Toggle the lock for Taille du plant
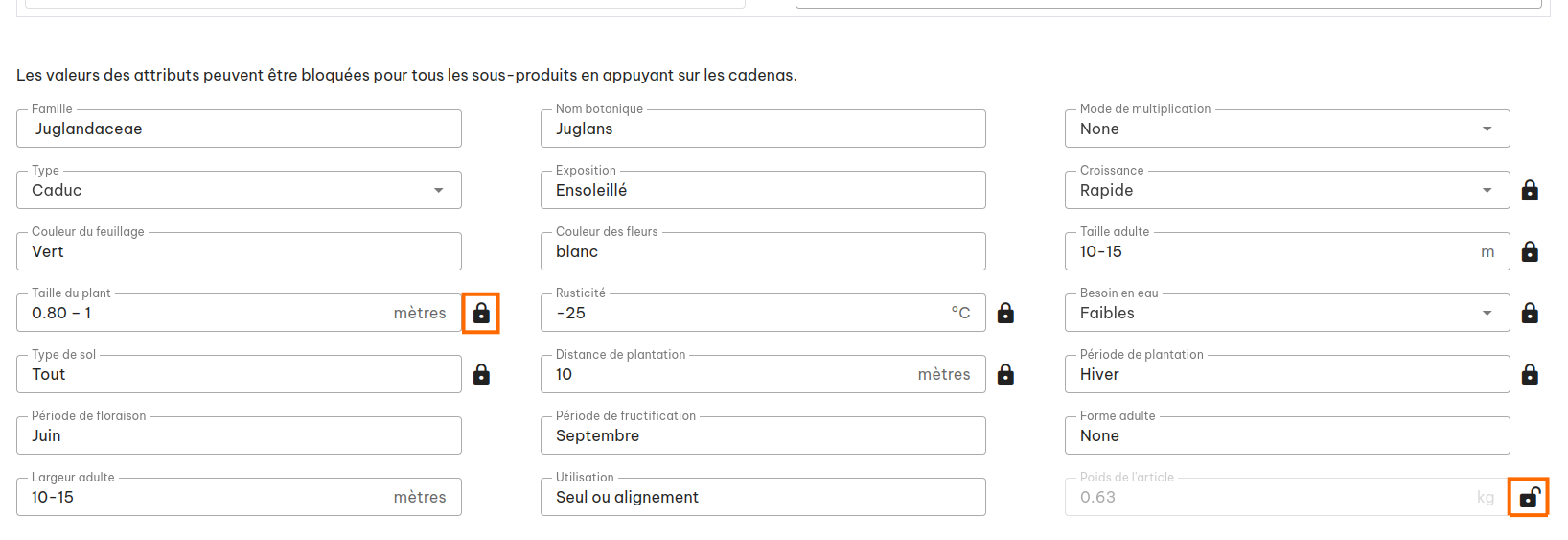 (481, 313)
